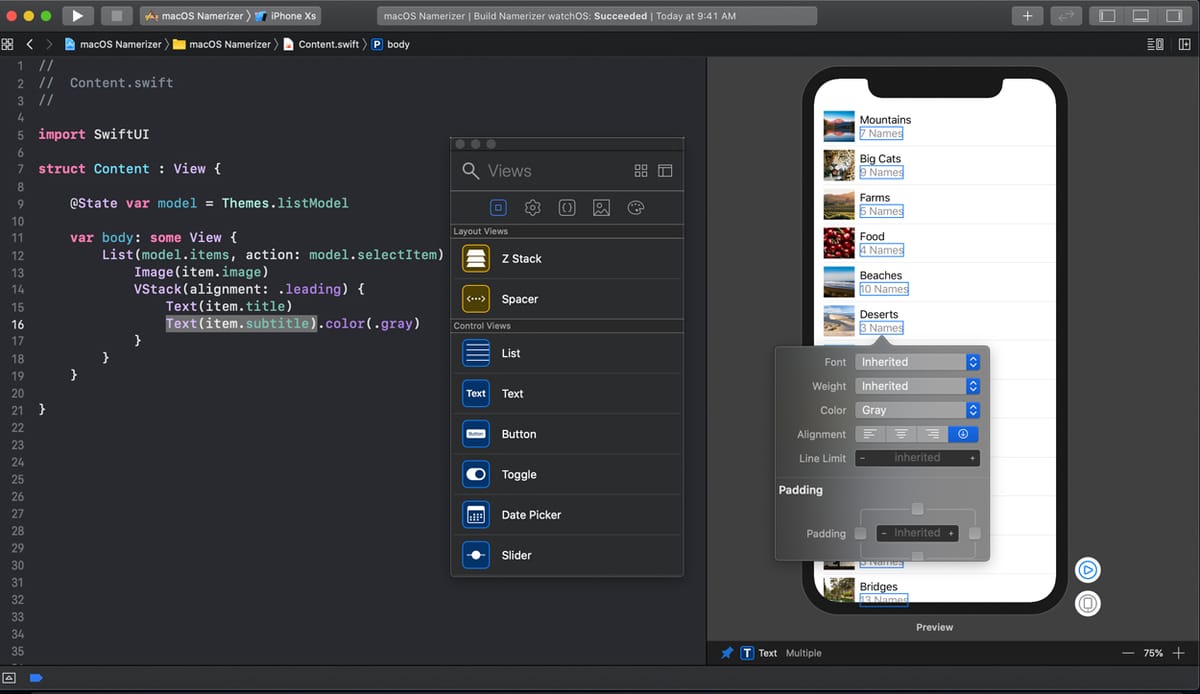Open the Color dropdown showing Gray

click(917, 410)
